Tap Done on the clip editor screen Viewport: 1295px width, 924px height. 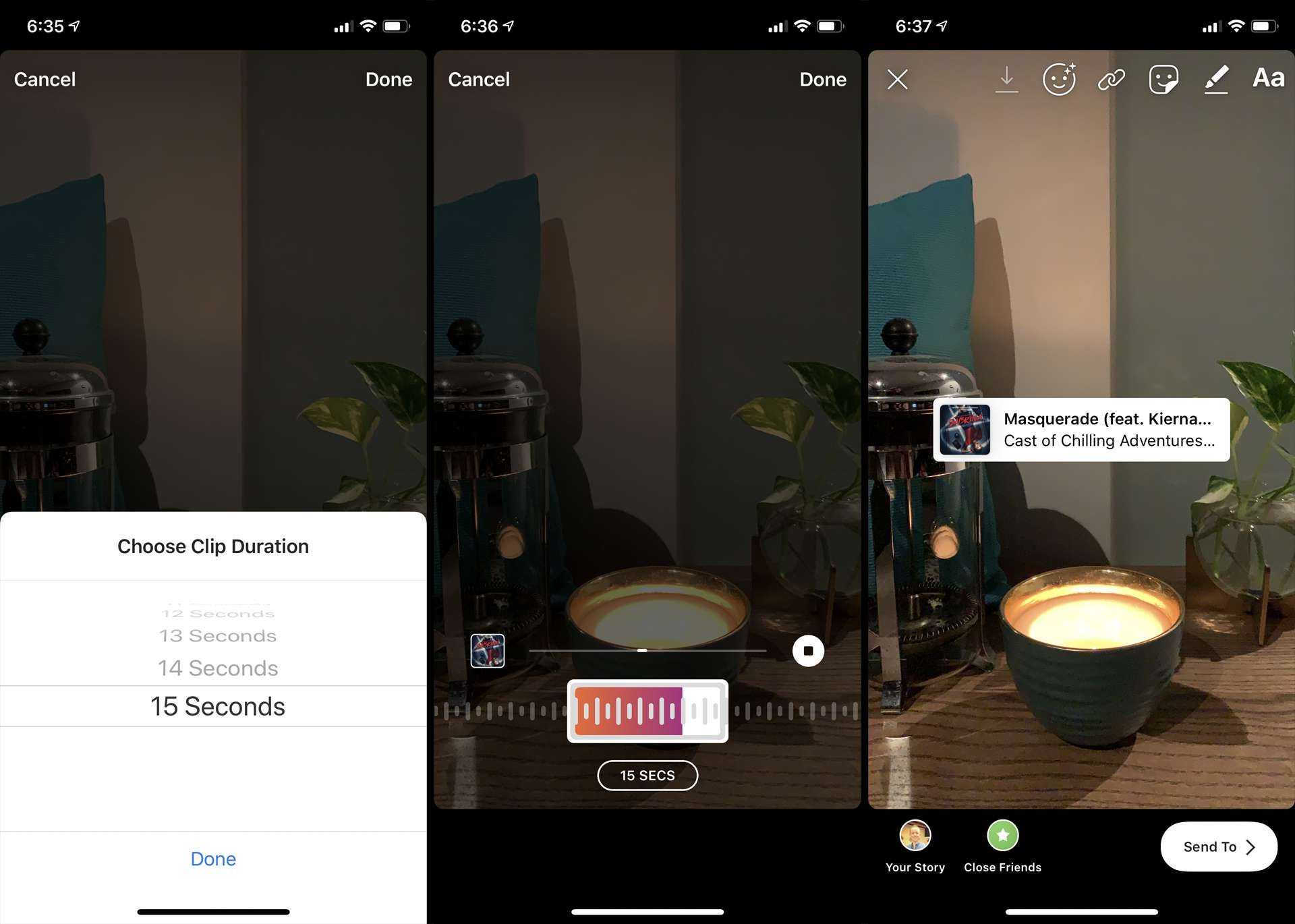tap(822, 79)
